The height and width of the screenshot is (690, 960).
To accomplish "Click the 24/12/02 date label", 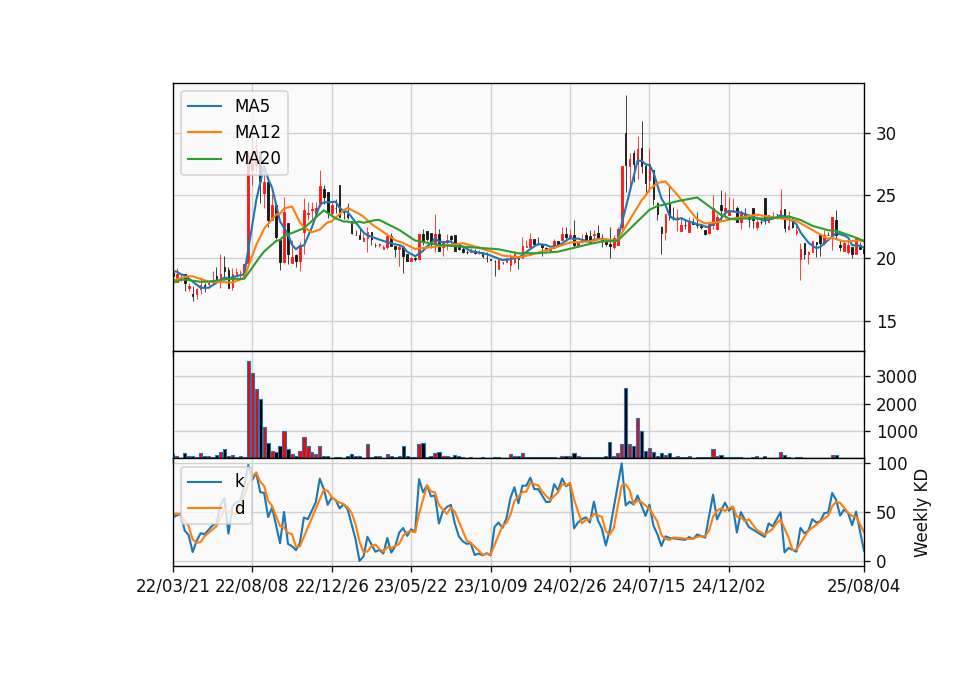I will click(729, 586).
